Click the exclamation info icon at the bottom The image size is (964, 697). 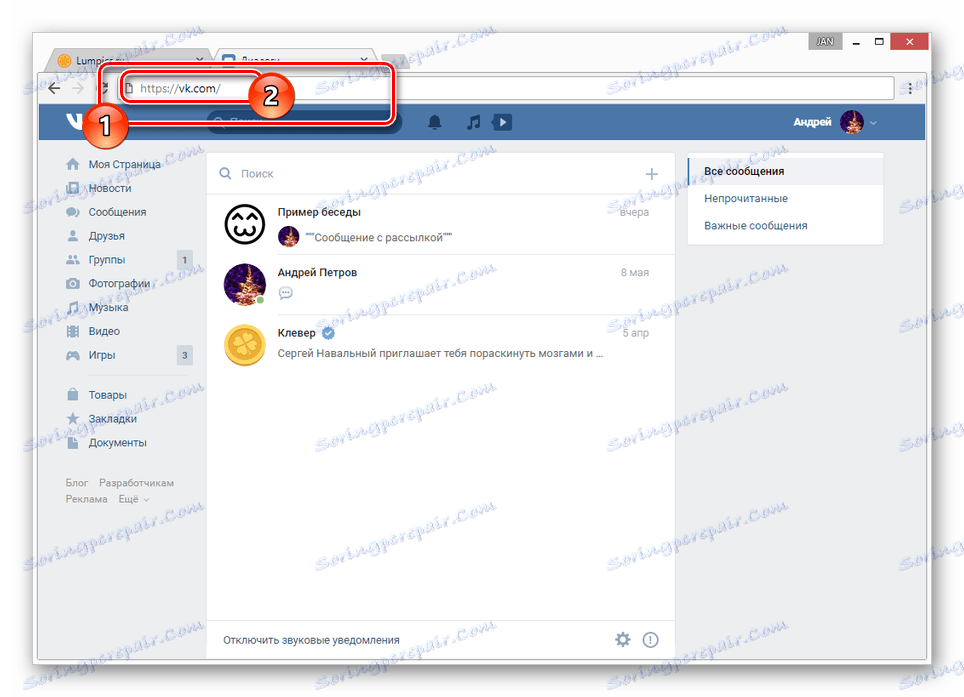pyautogui.click(x=650, y=640)
